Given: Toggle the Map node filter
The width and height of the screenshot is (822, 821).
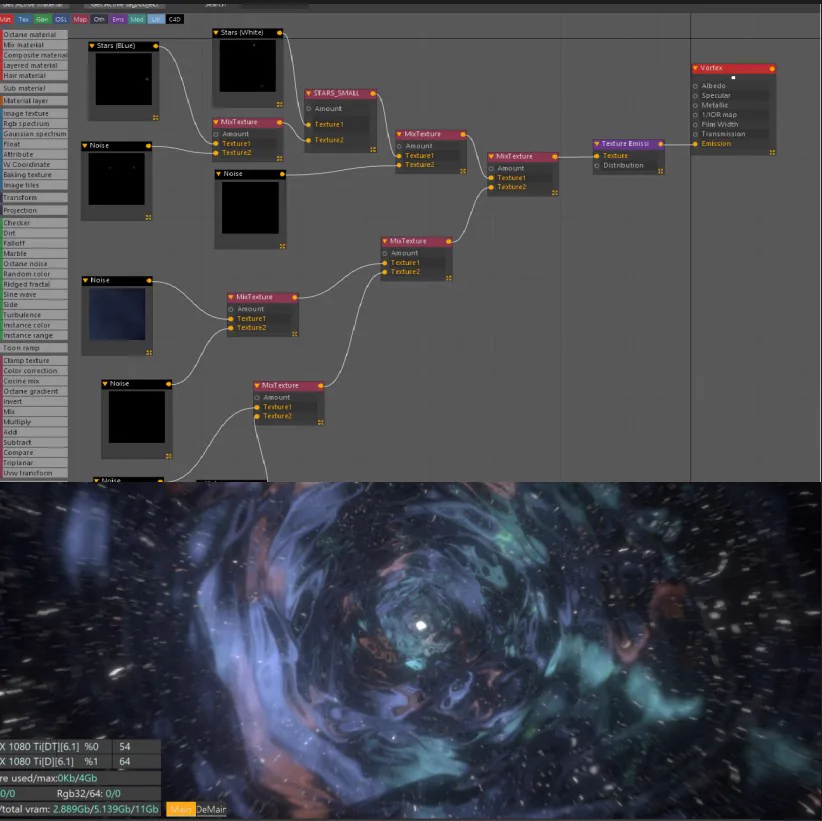Looking at the screenshot, I should coord(80,19).
